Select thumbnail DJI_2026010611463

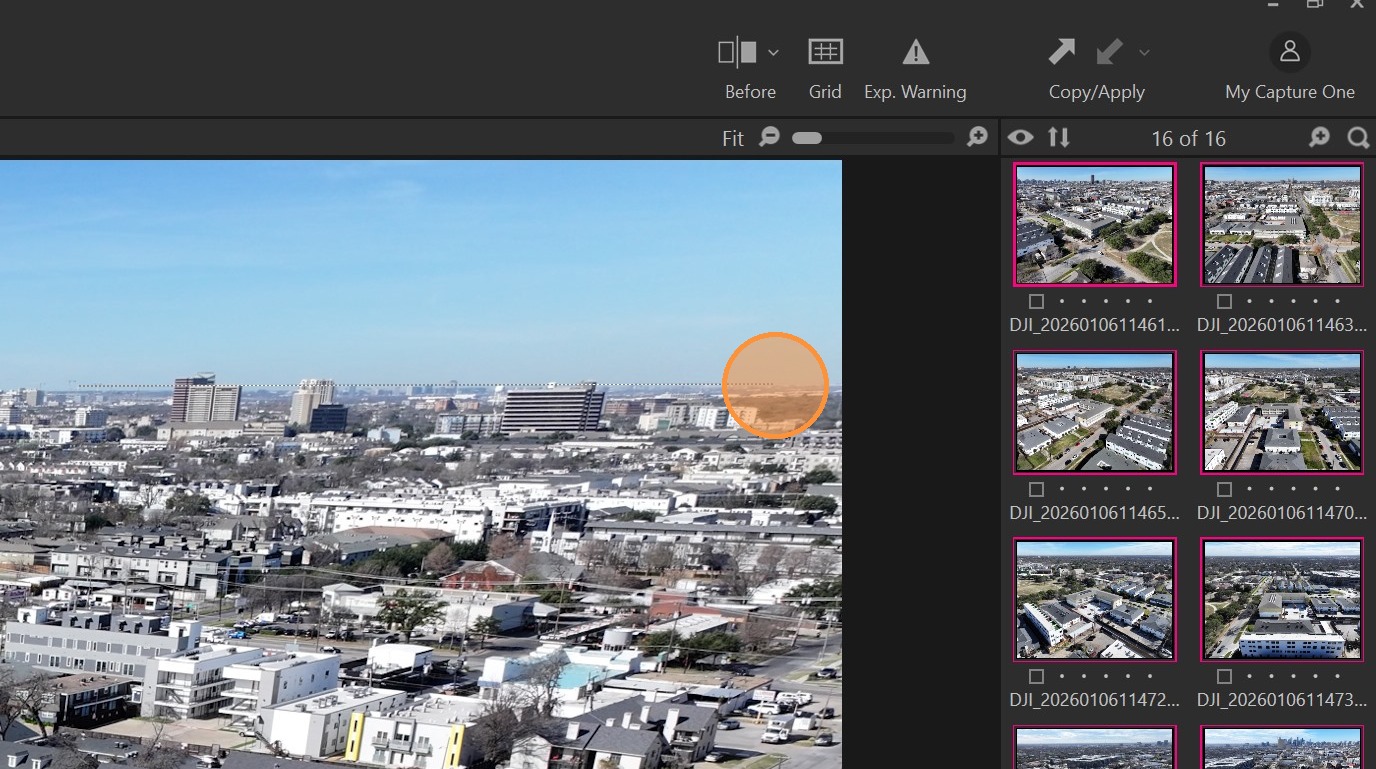[1282, 225]
